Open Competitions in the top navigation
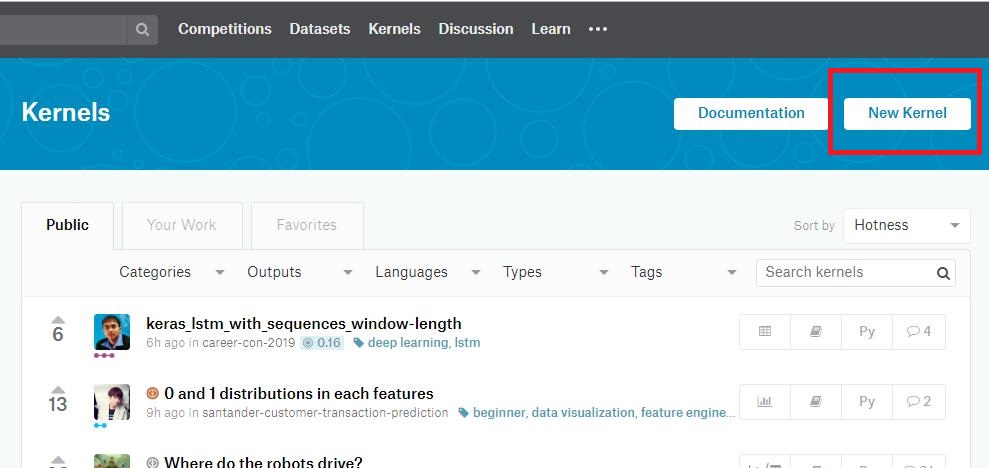The height and width of the screenshot is (468, 989). [225, 29]
